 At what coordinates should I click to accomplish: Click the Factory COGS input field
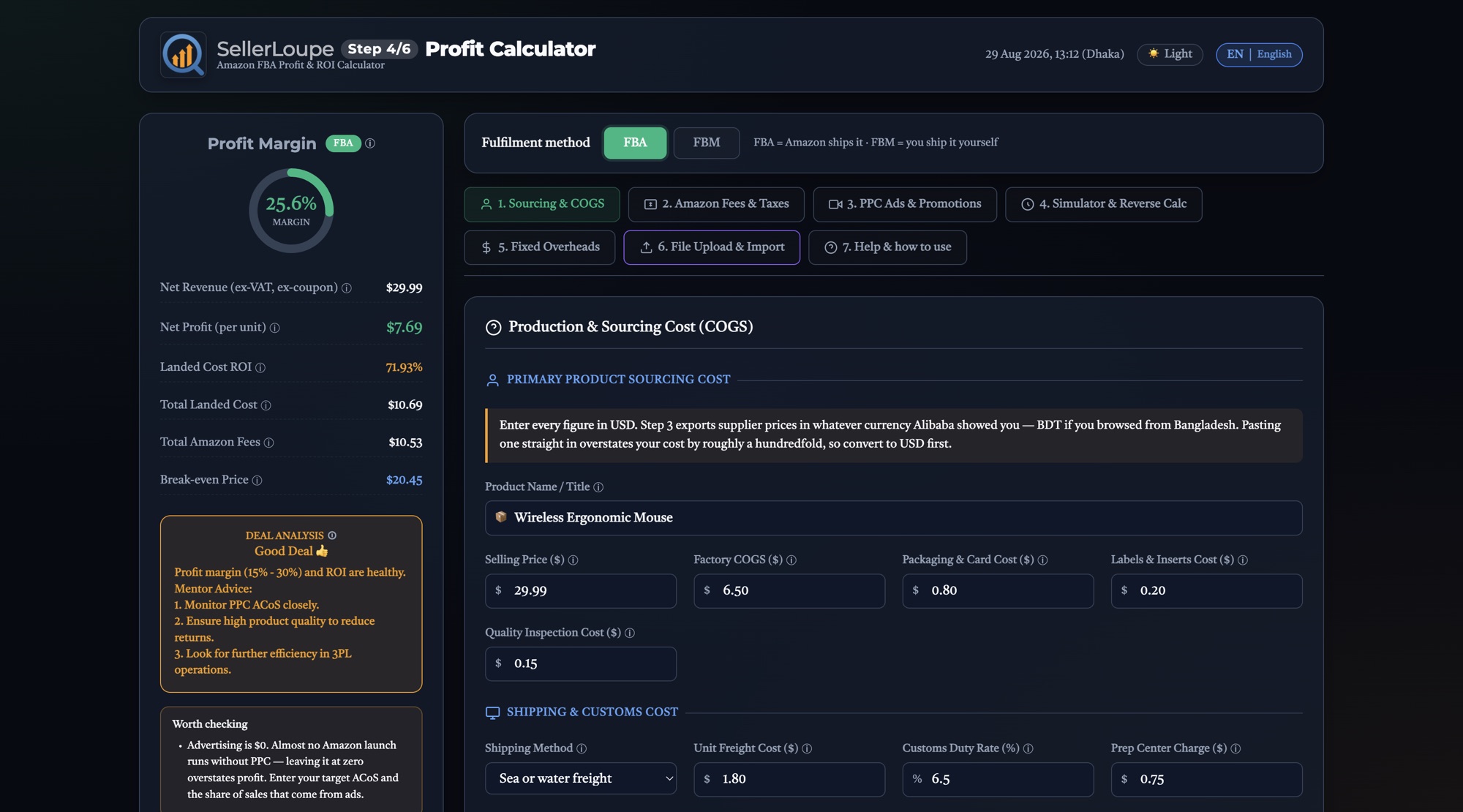click(x=789, y=591)
